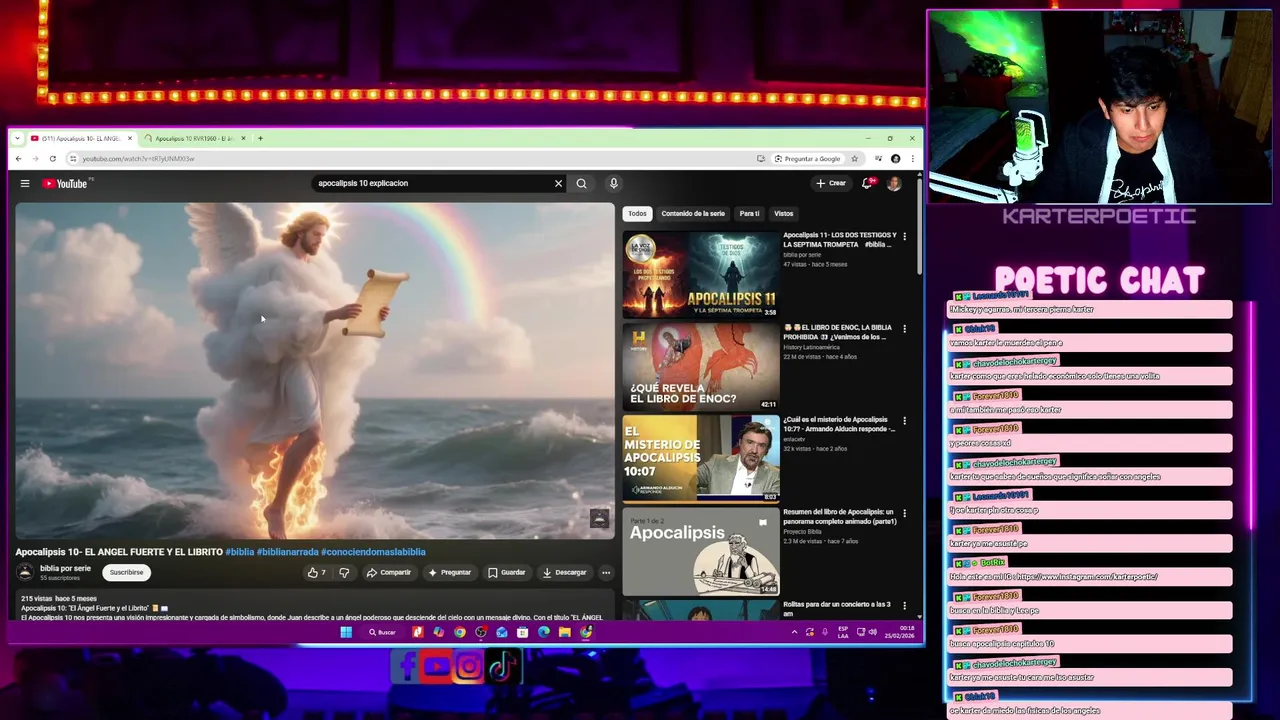The height and width of the screenshot is (720, 1280).
Task: Open the Libro de Enoc thumbnail
Action: pyautogui.click(x=700, y=367)
